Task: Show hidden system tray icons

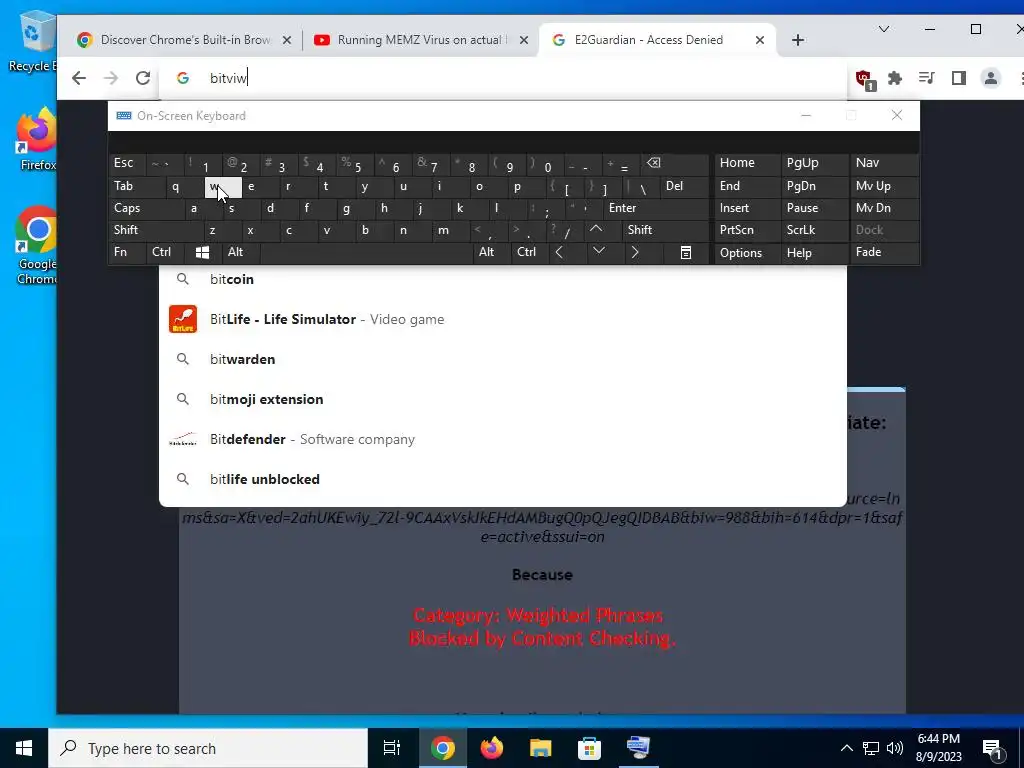Action: [846, 748]
